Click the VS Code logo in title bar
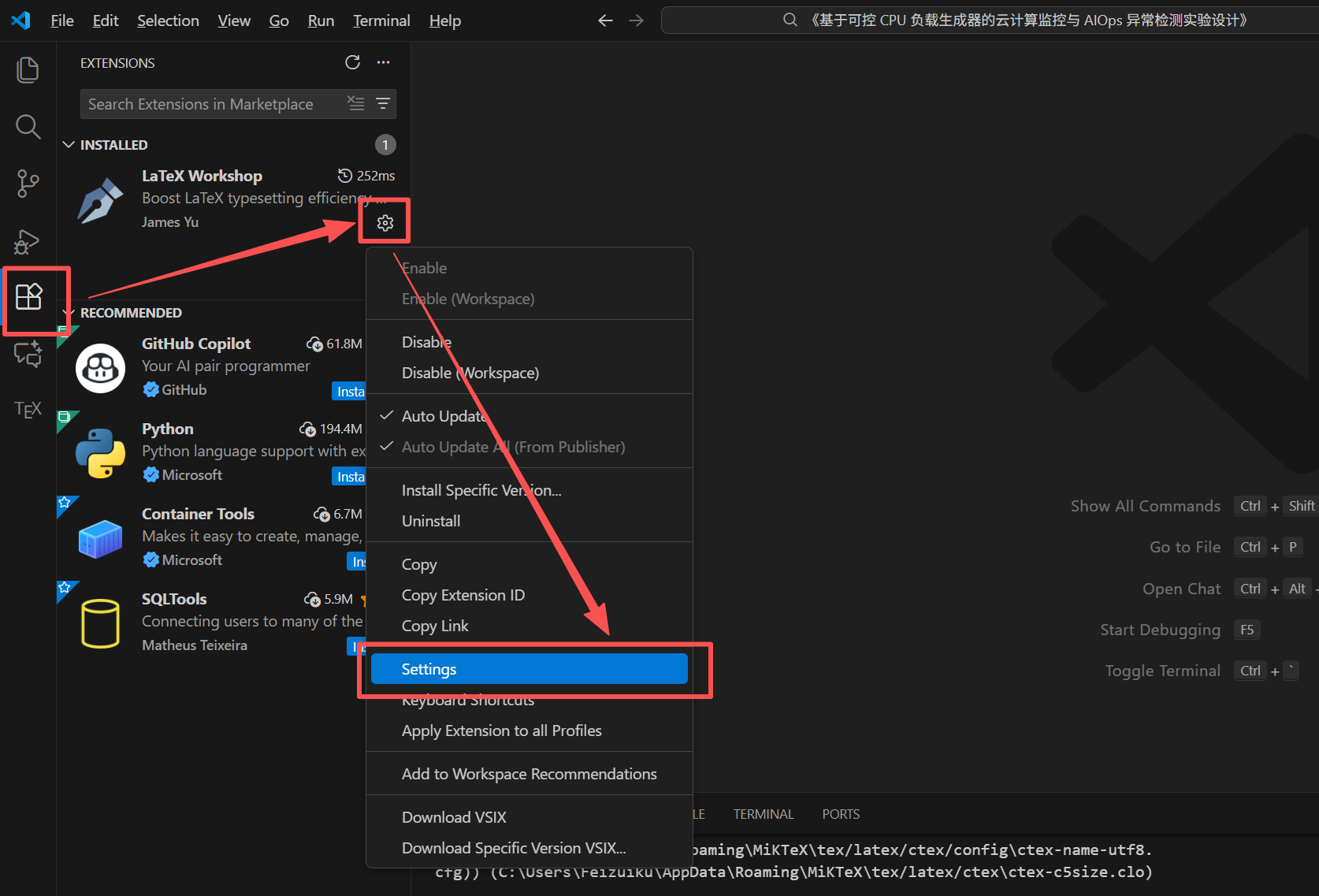 point(21,20)
